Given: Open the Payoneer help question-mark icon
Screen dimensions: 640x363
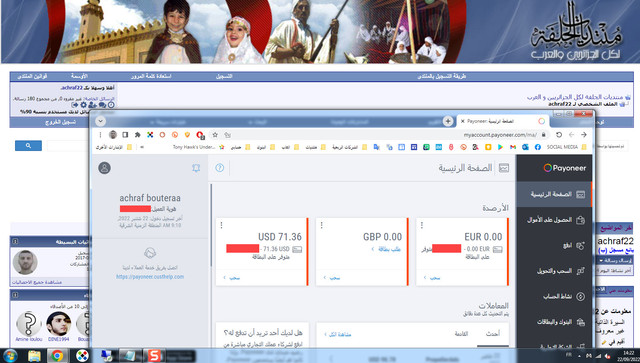Looking at the screenshot, I should pos(220,168).
